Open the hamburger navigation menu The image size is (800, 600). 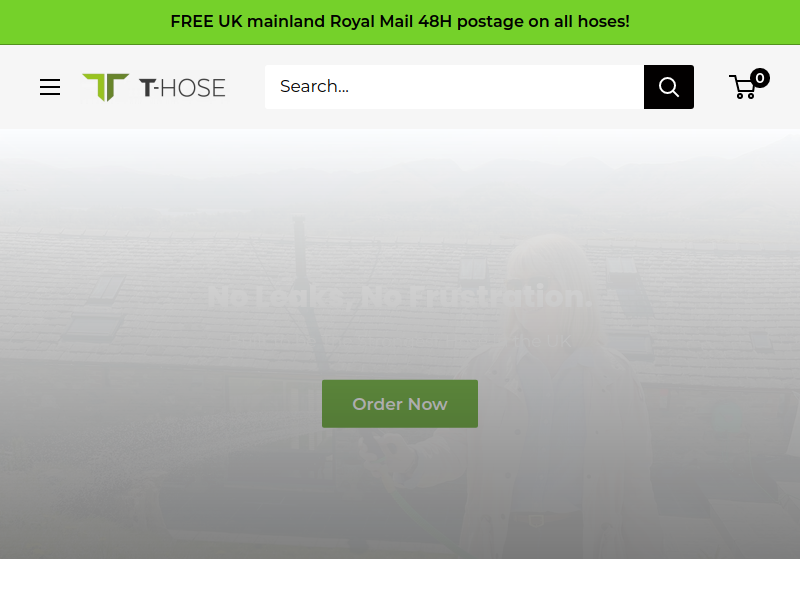pyautogui.click(x=50, y=87)
